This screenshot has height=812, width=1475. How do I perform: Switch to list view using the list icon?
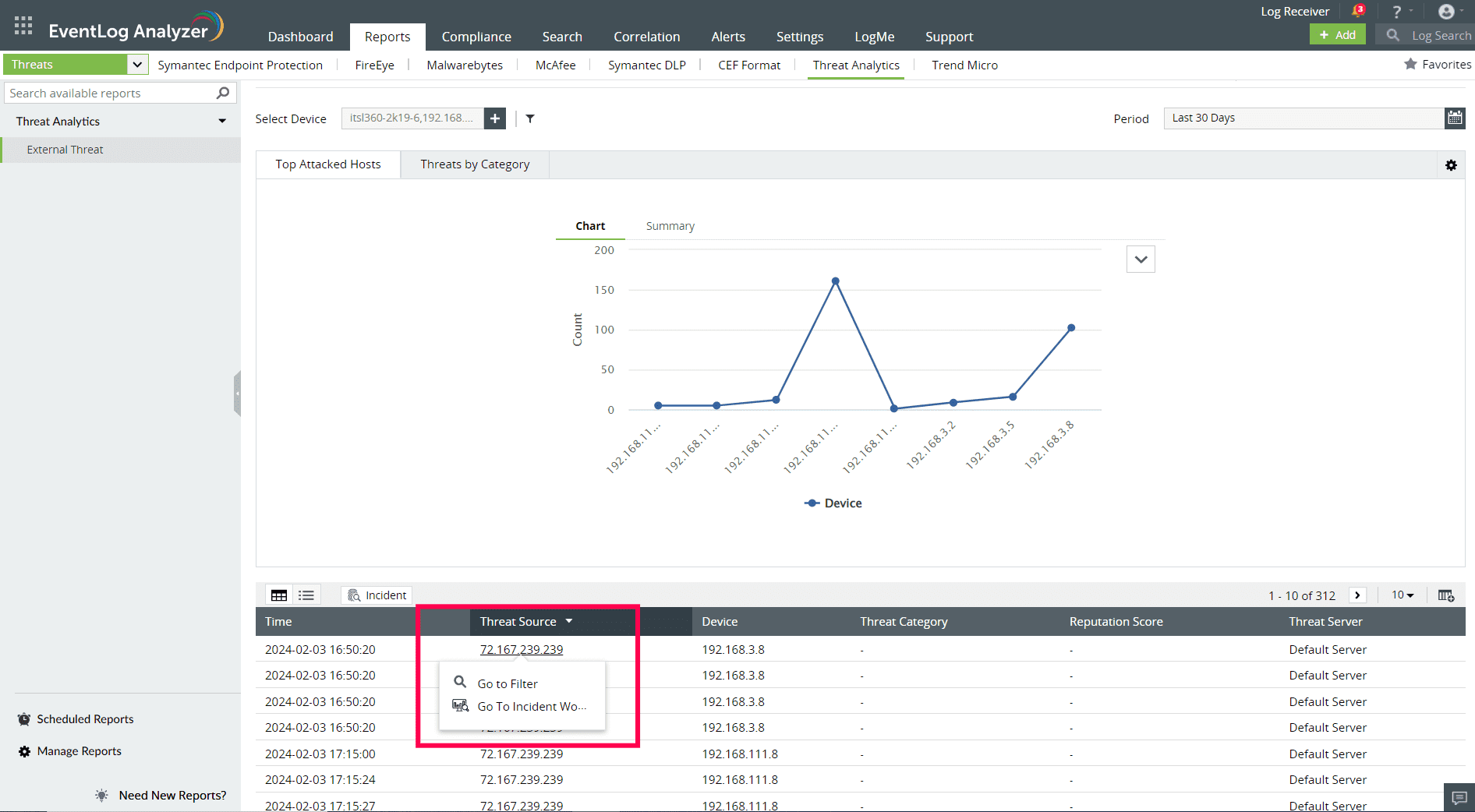pos(306,595)
